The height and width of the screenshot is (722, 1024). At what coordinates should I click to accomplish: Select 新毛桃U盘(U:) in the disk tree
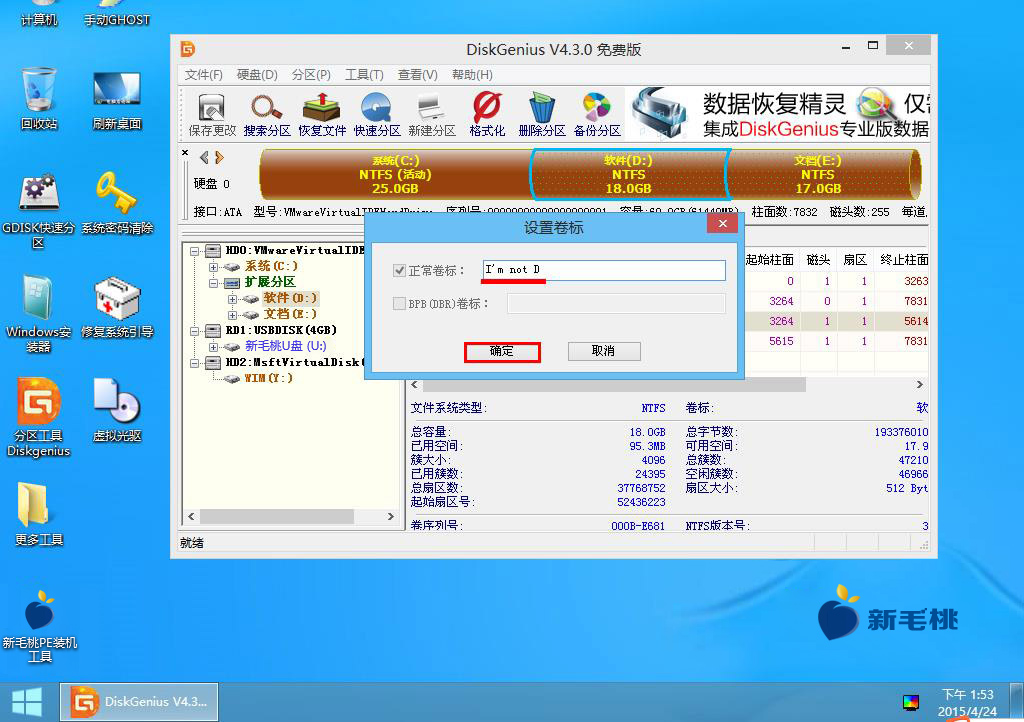[x=285, y=347]
